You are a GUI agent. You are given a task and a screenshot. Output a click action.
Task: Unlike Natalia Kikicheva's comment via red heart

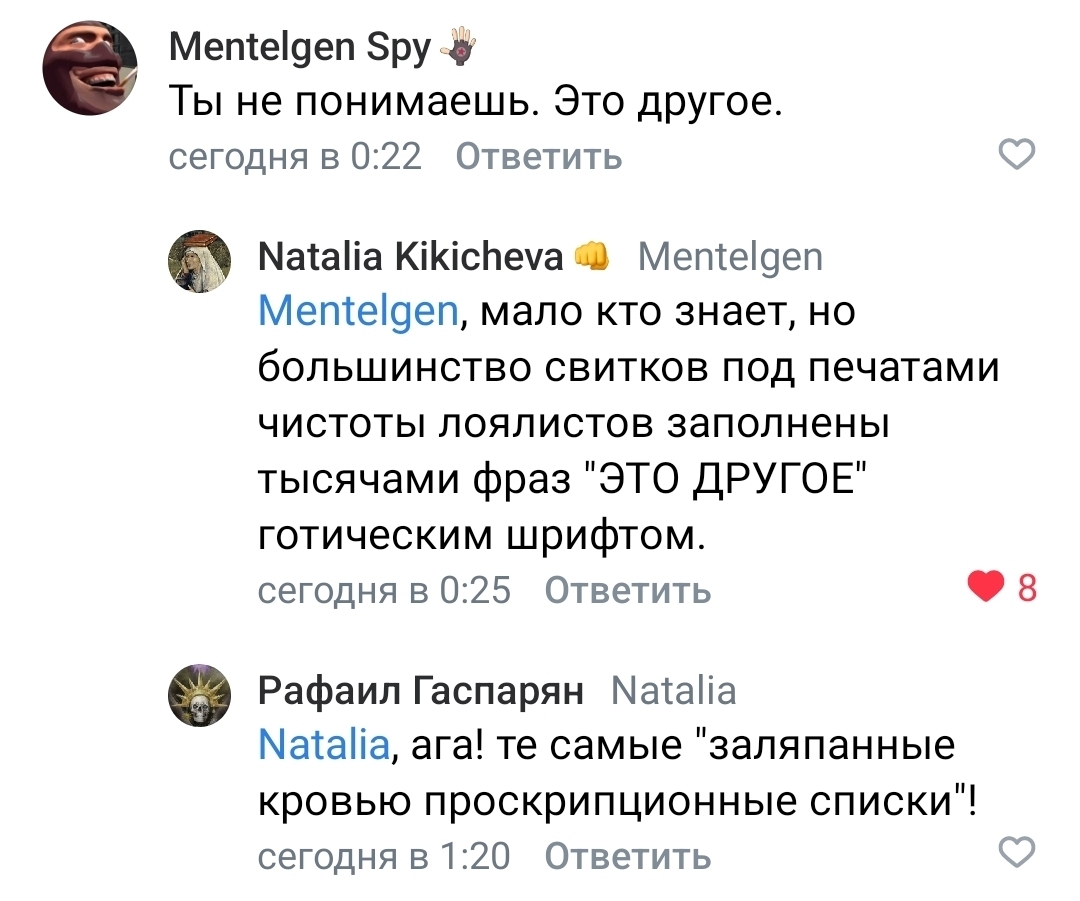pos(989,589)
